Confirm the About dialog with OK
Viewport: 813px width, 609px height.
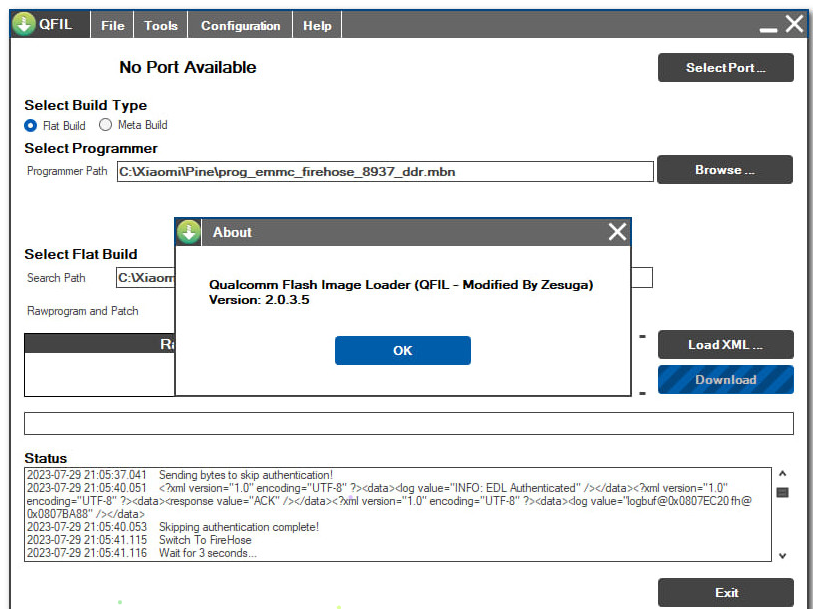click(x=402, y=350)
